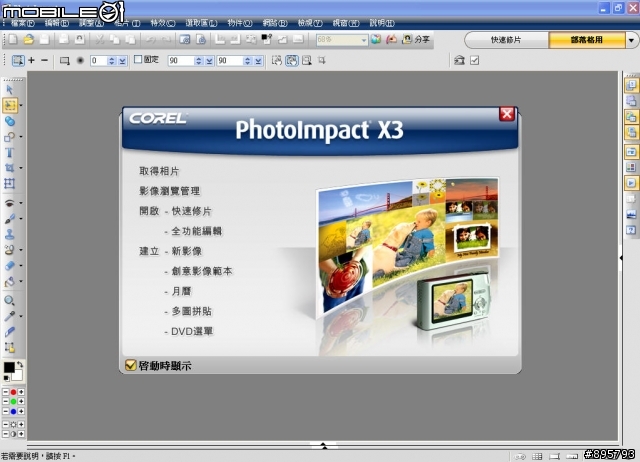This screenshot has width=640, height=462.
Task: Open the 特效 menu
Action: [x=162, y=23]
